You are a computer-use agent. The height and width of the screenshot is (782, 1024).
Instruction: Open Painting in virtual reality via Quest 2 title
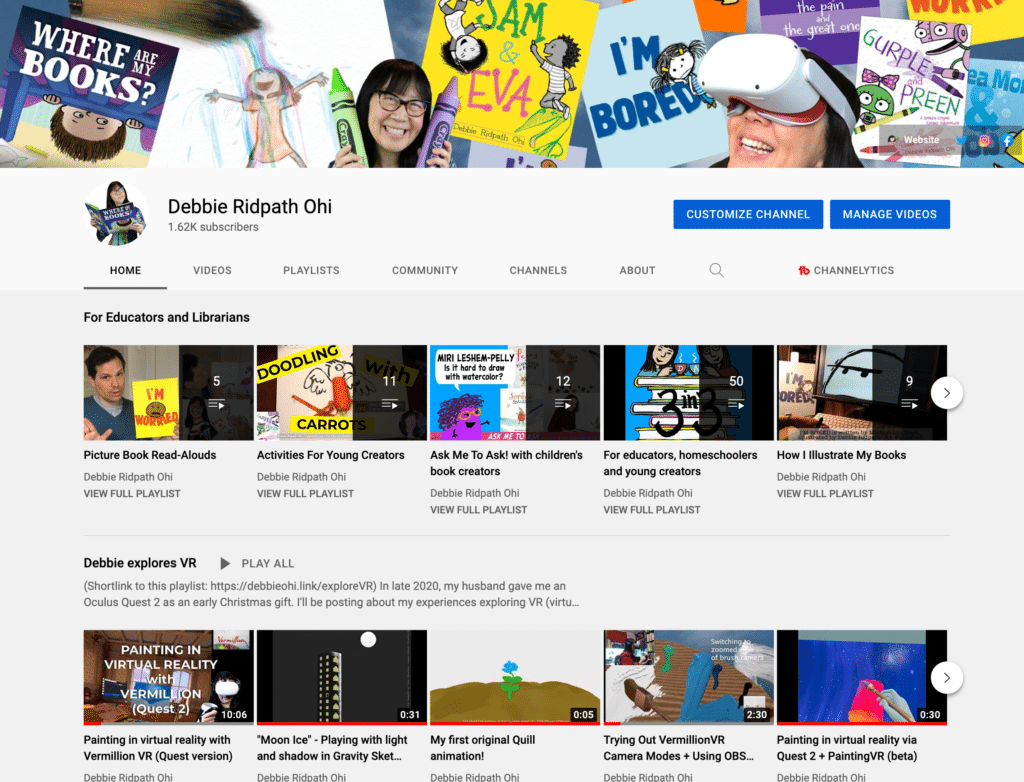pyautogui.click(x=847, y=748)
